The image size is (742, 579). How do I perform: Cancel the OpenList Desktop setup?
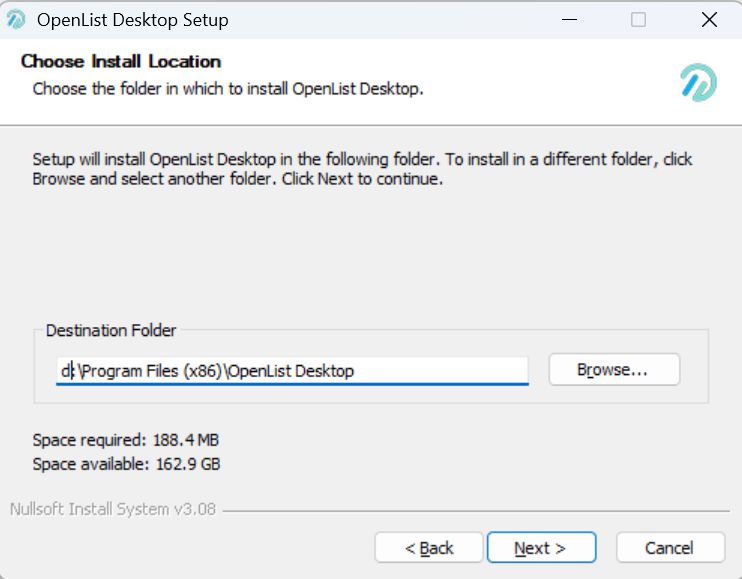(671, 548)
